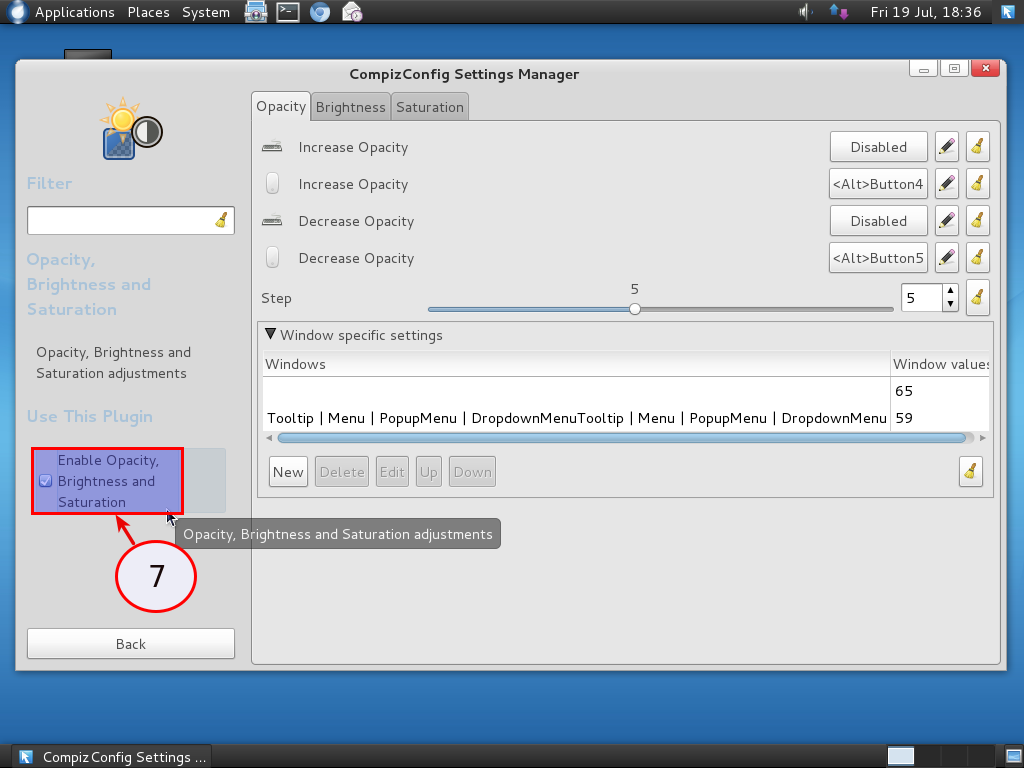The height and width of the screenshot is (768, 1024).
Task: Click the date and time in top panel
Action: point(925,12)
